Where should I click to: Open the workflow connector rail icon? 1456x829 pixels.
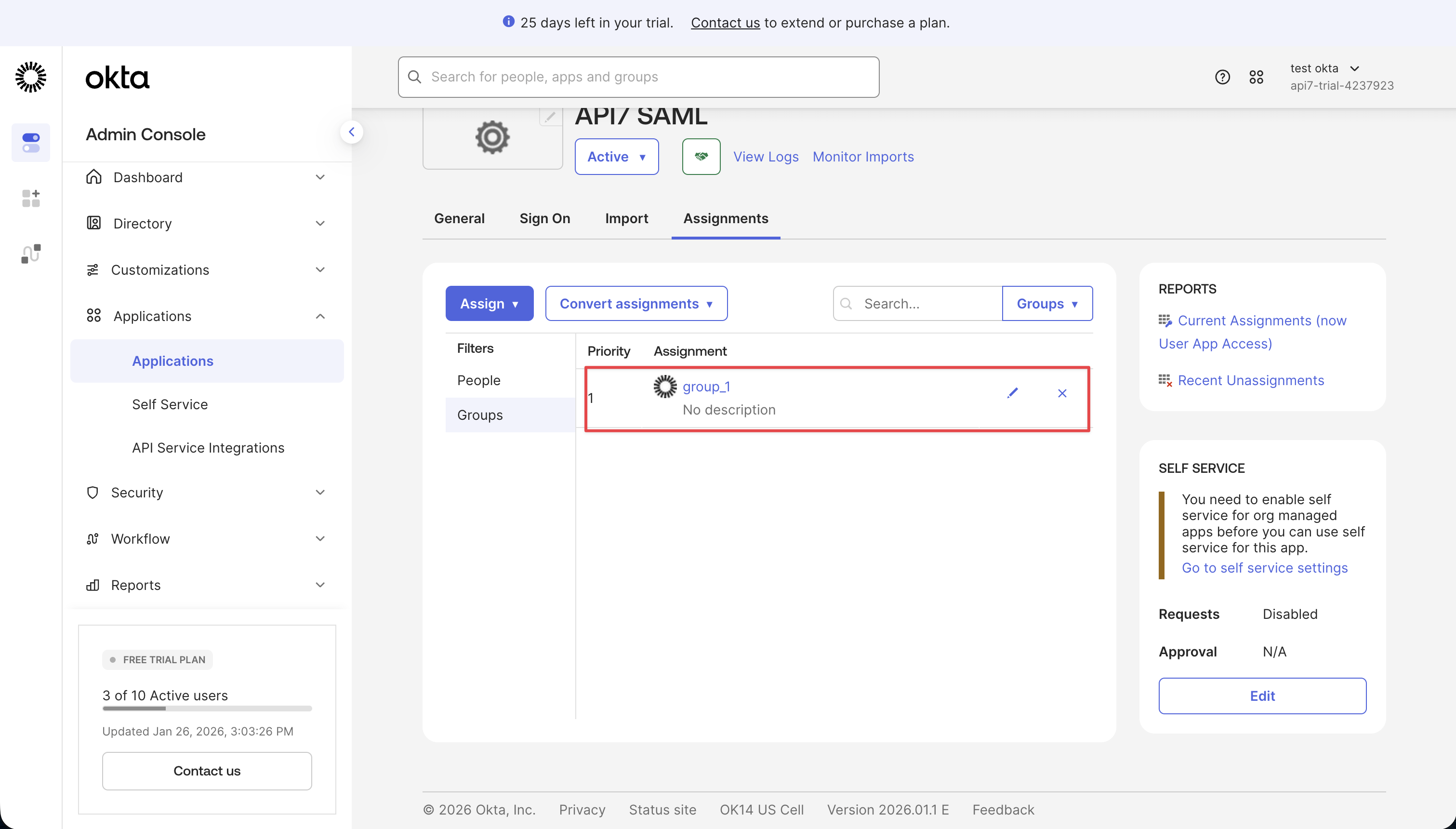(x=31, y=254)
